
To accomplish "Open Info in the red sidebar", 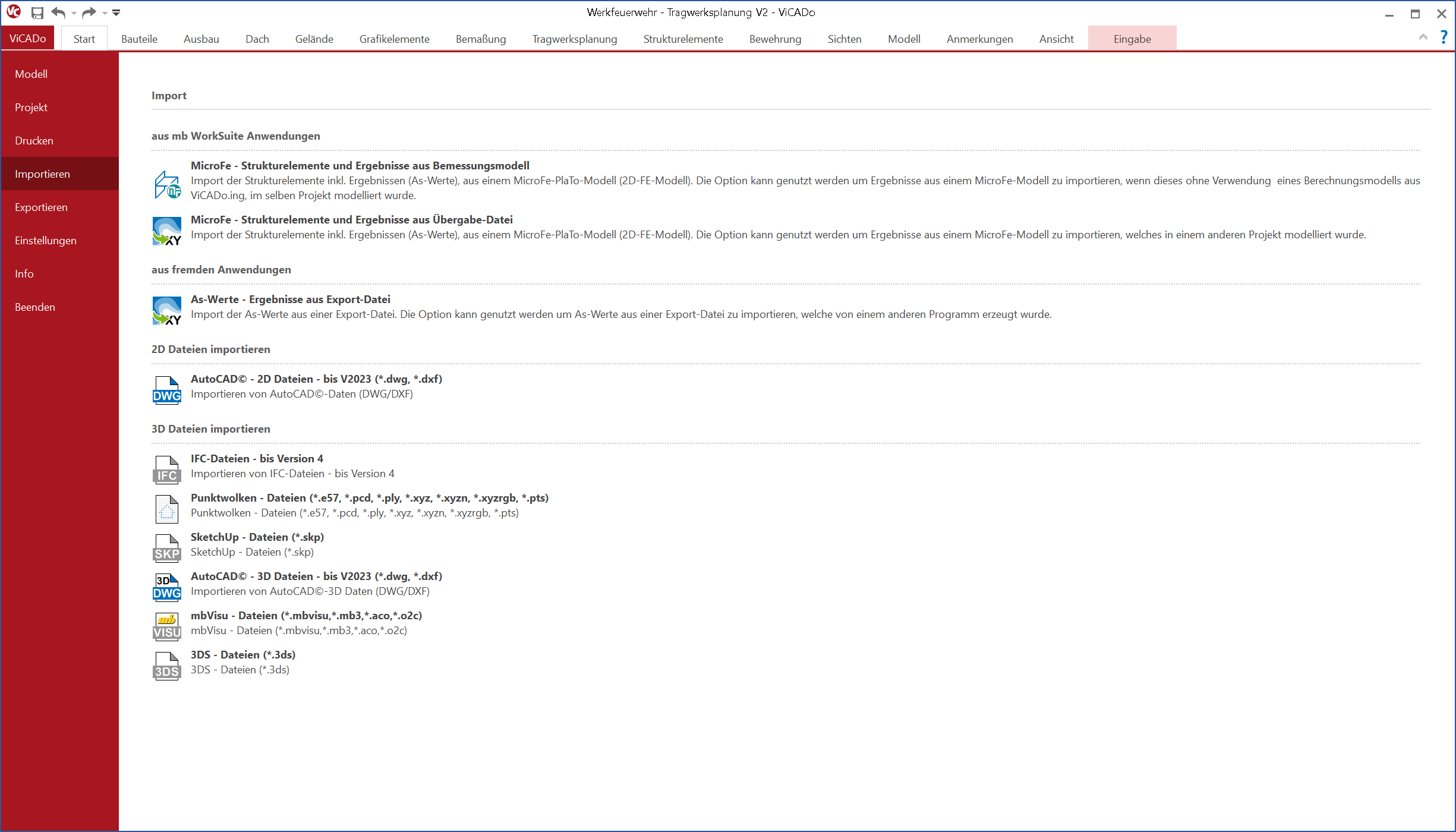I will click(x=60, y=273).
